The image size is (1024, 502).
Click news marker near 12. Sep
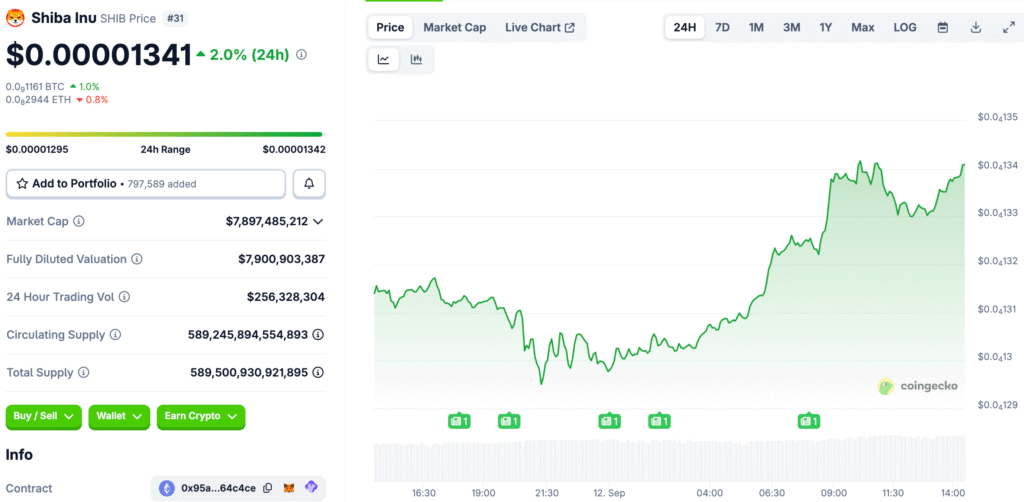click(609, 421)
